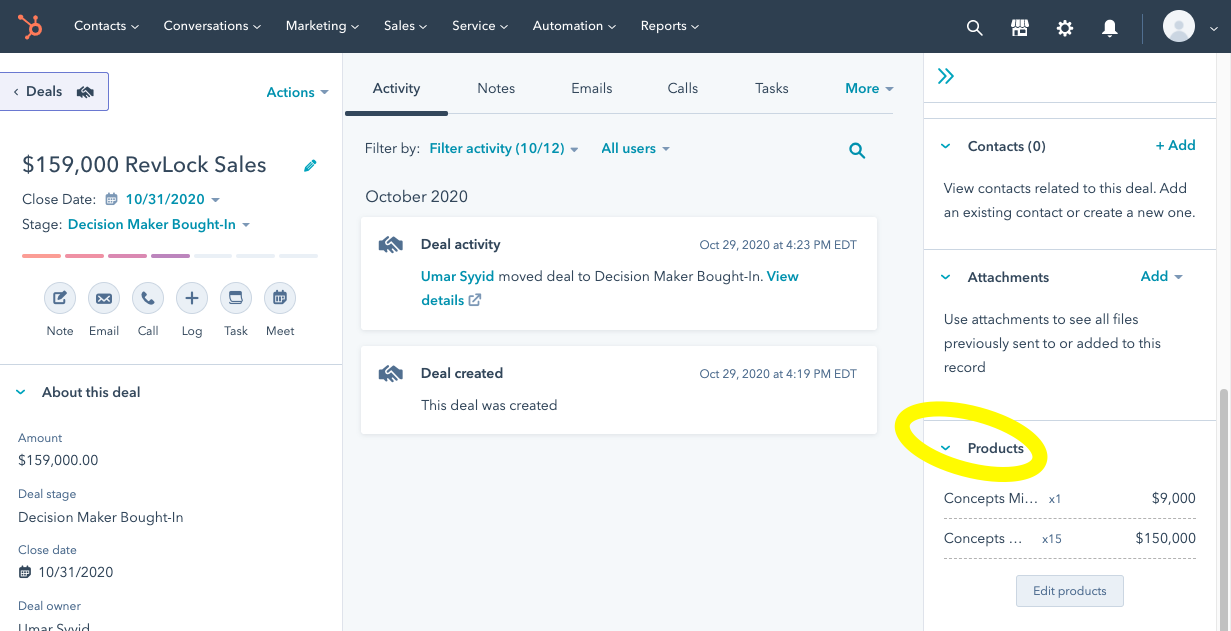Select the Concepts x15 $150,000 product row

tap(1070, 538)
